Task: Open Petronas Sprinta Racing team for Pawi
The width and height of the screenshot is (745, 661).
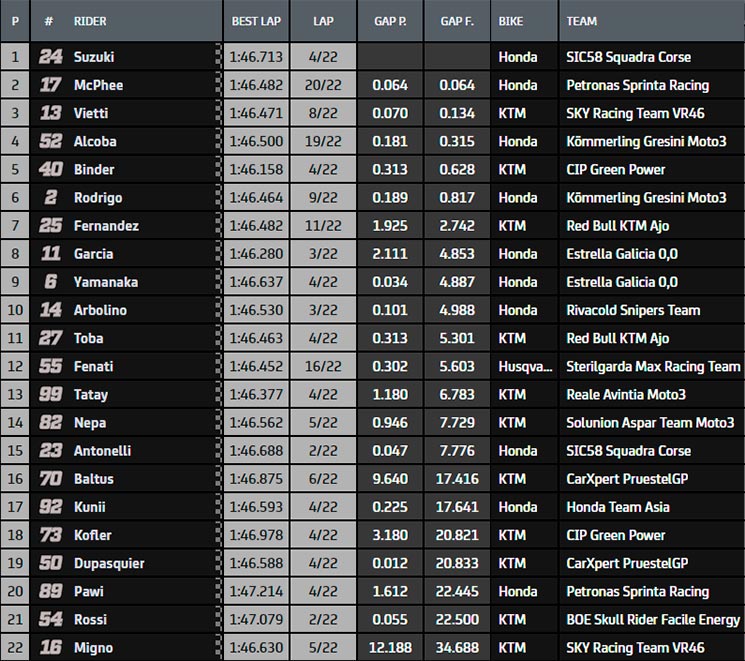Action: 638,592
